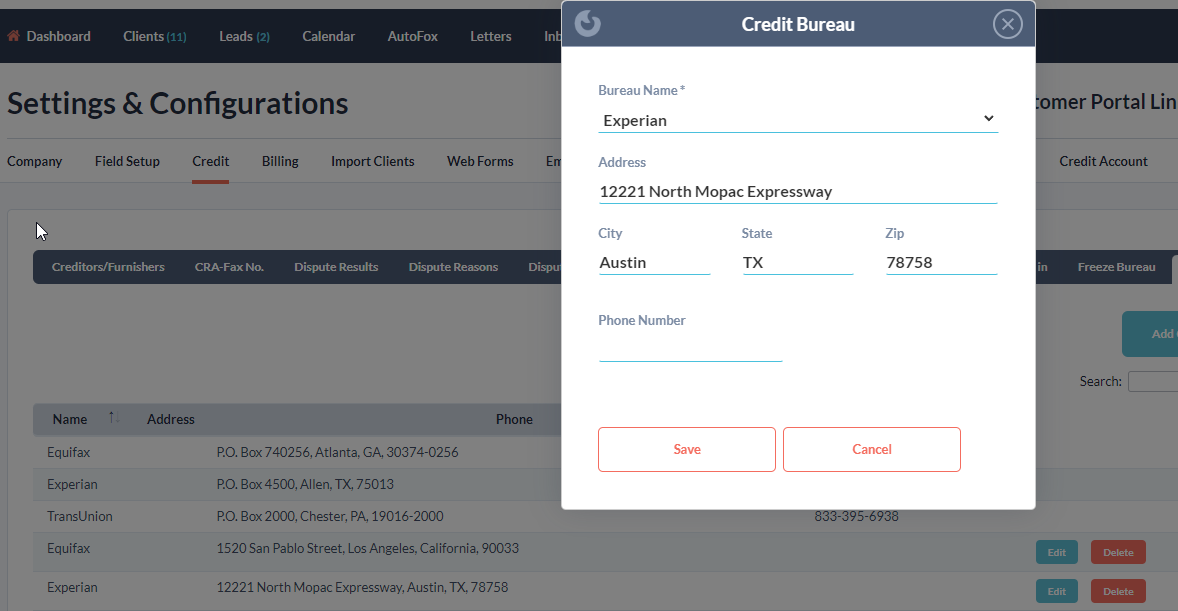Delete the Experian Austin entry
The image size is (1178, 611).
[x=1117, y=591]
